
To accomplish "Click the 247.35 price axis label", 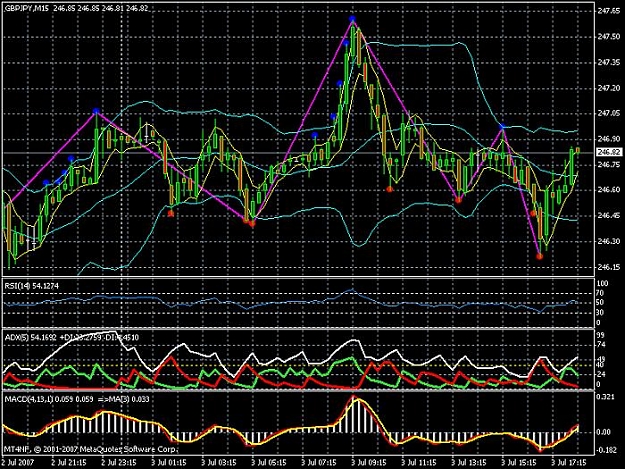I will tap(609, 63).
